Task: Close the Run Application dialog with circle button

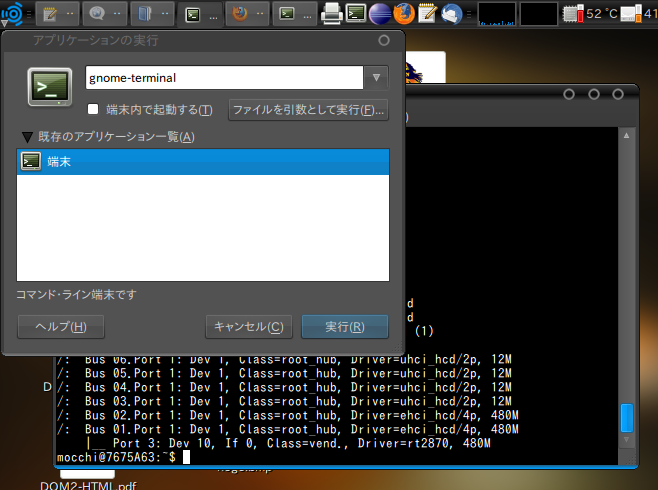Action: point(384,40)
